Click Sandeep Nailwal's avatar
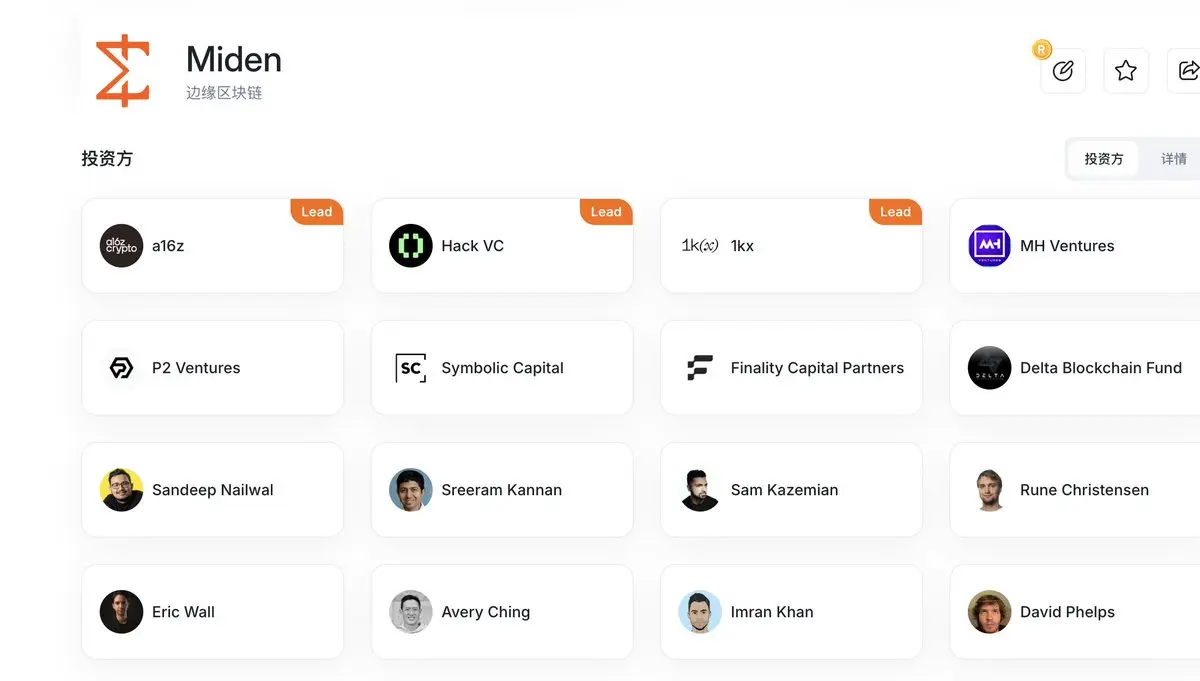Viewport: 1200px width, 681px height. pos(121,490)
